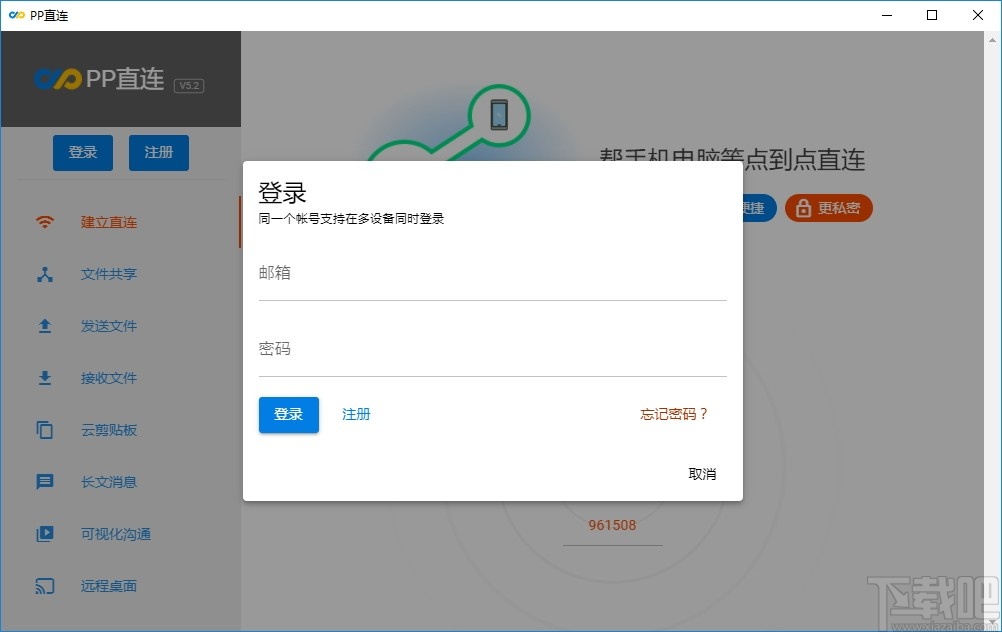Open 文件共享 using its share icon

(45, 273)
